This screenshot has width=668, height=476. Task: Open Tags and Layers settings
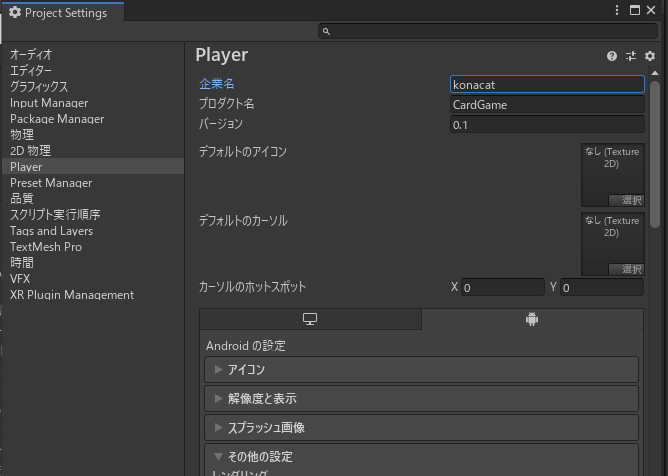(93, 231)
